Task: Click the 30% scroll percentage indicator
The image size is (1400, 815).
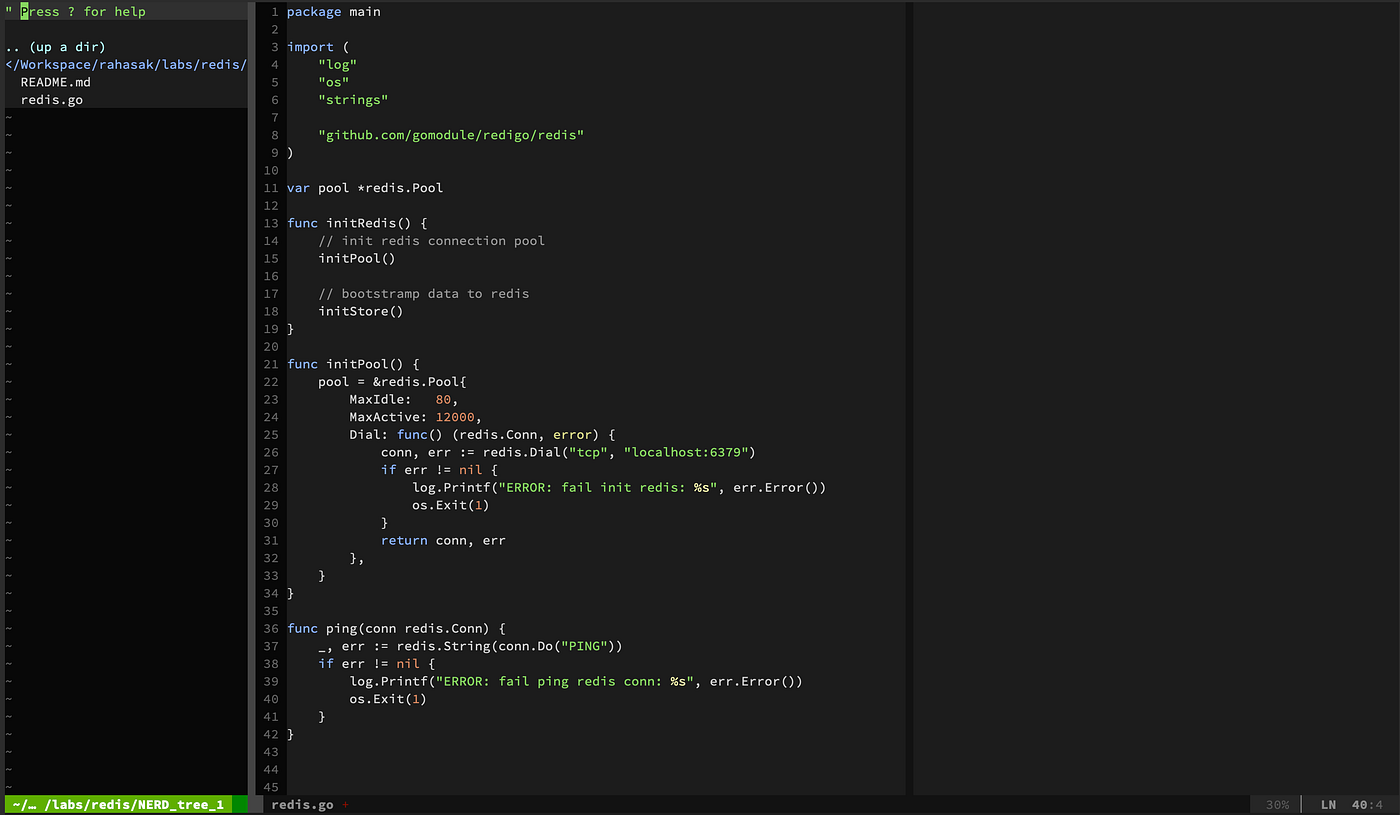Action: pos(1277,804)
